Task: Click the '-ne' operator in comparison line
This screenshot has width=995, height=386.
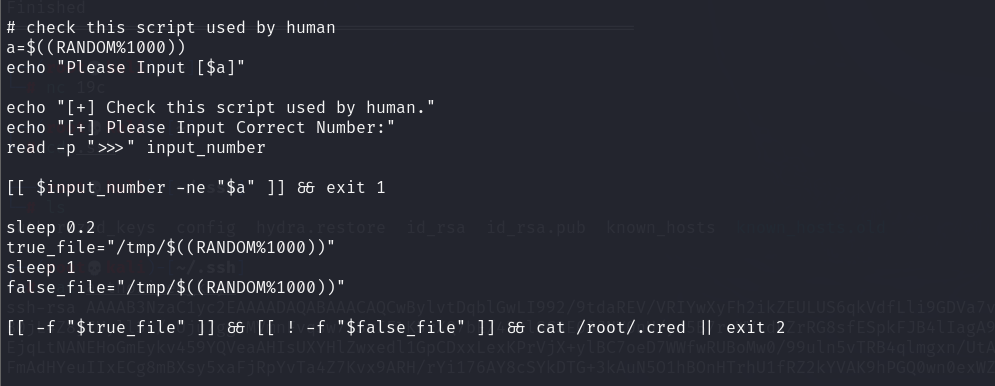Action: click(190, 188)
